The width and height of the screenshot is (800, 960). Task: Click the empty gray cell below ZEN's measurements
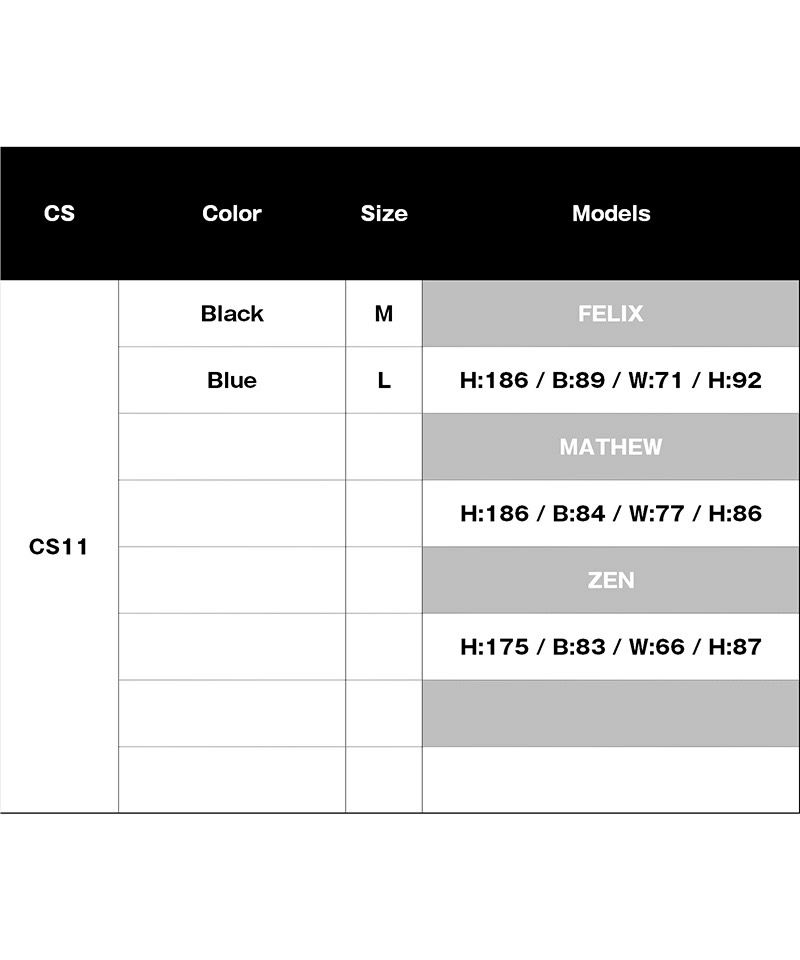[x=610, y=713]
